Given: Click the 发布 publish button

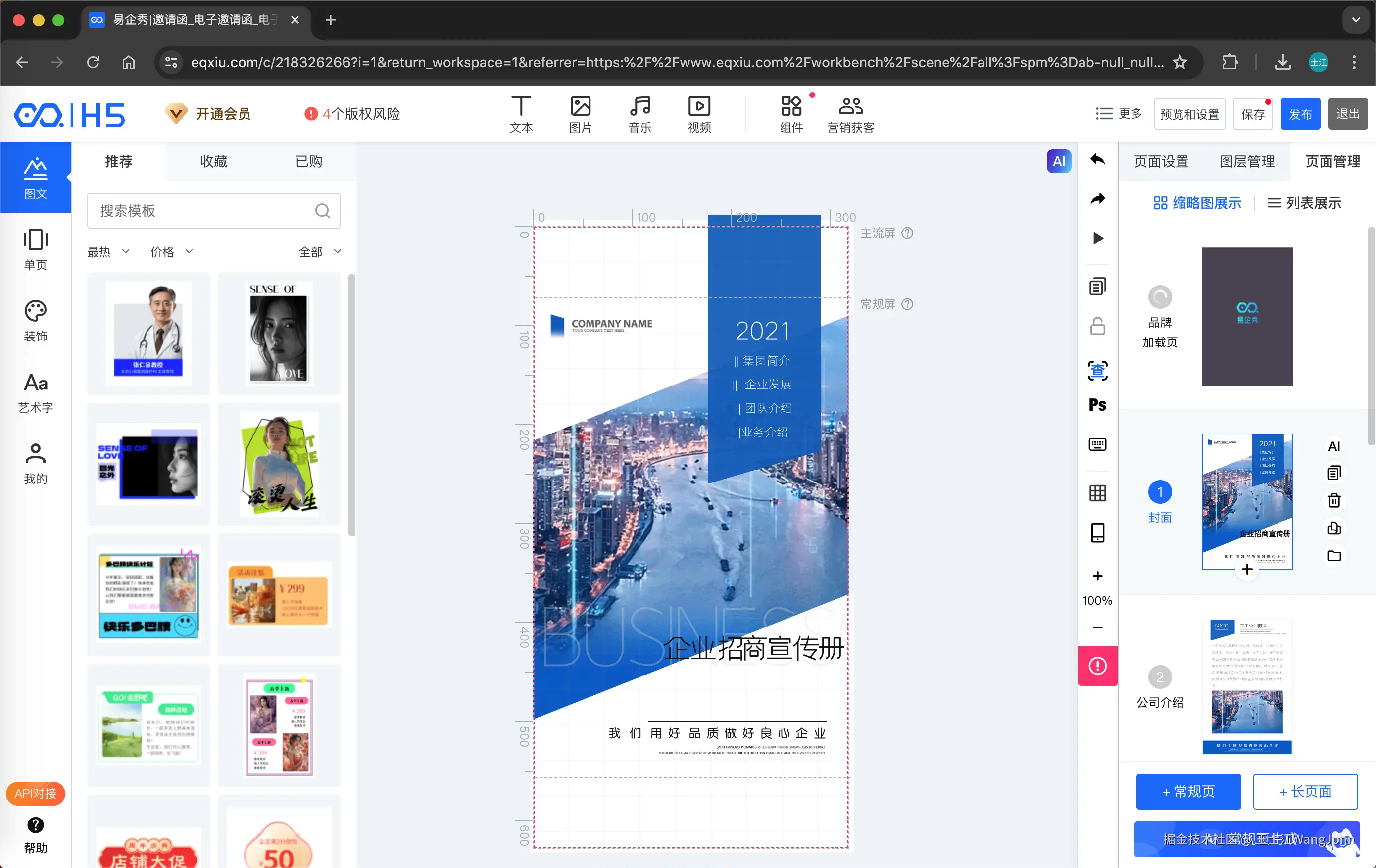Looking at the screenshot, I should click(1301, 114).
